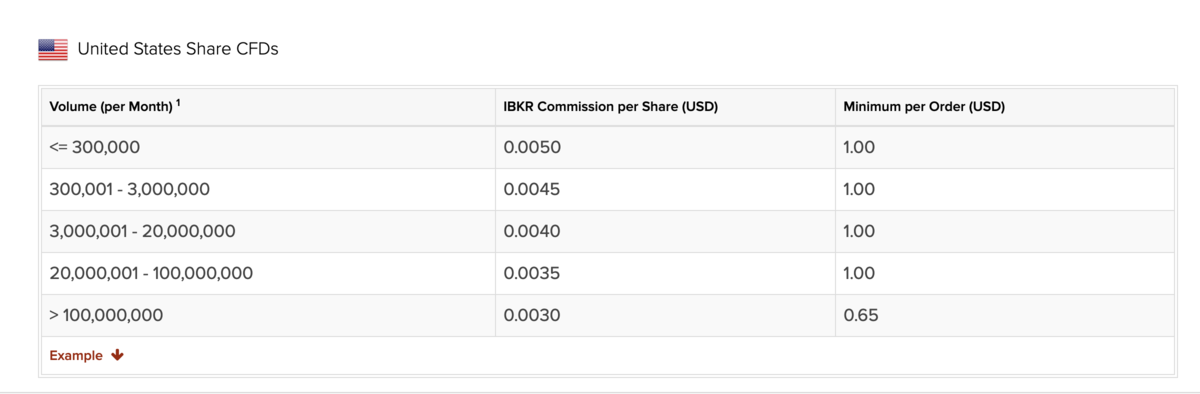
Task: Select the 3,000,001 - 20,000,000 tier cell
Action: tap(142, 231)
